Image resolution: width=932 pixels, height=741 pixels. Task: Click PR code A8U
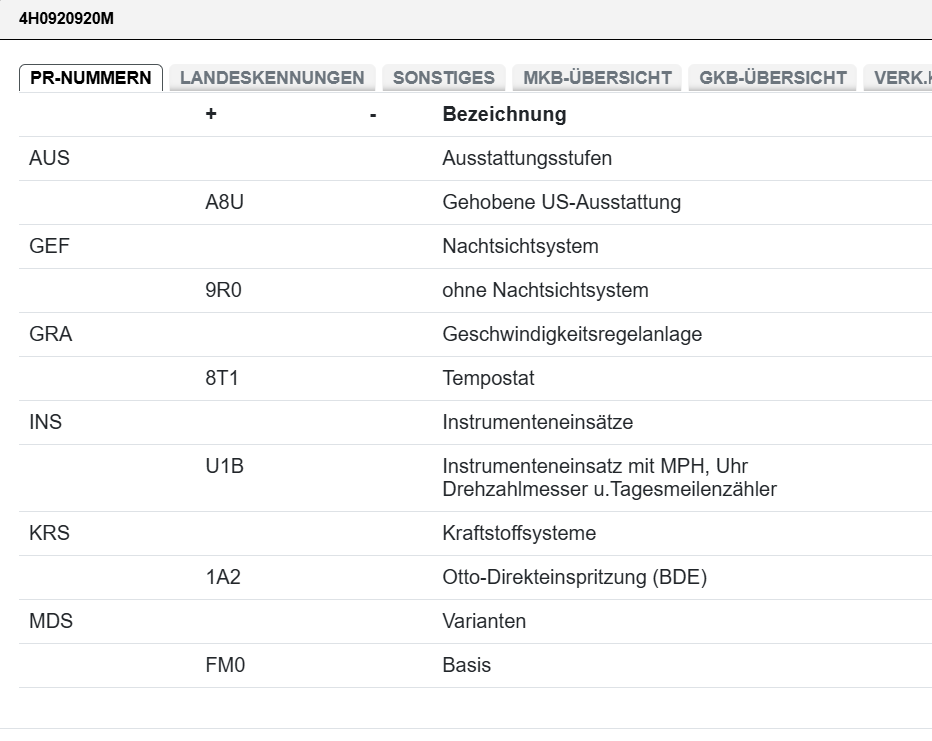(x=225, y=202)
